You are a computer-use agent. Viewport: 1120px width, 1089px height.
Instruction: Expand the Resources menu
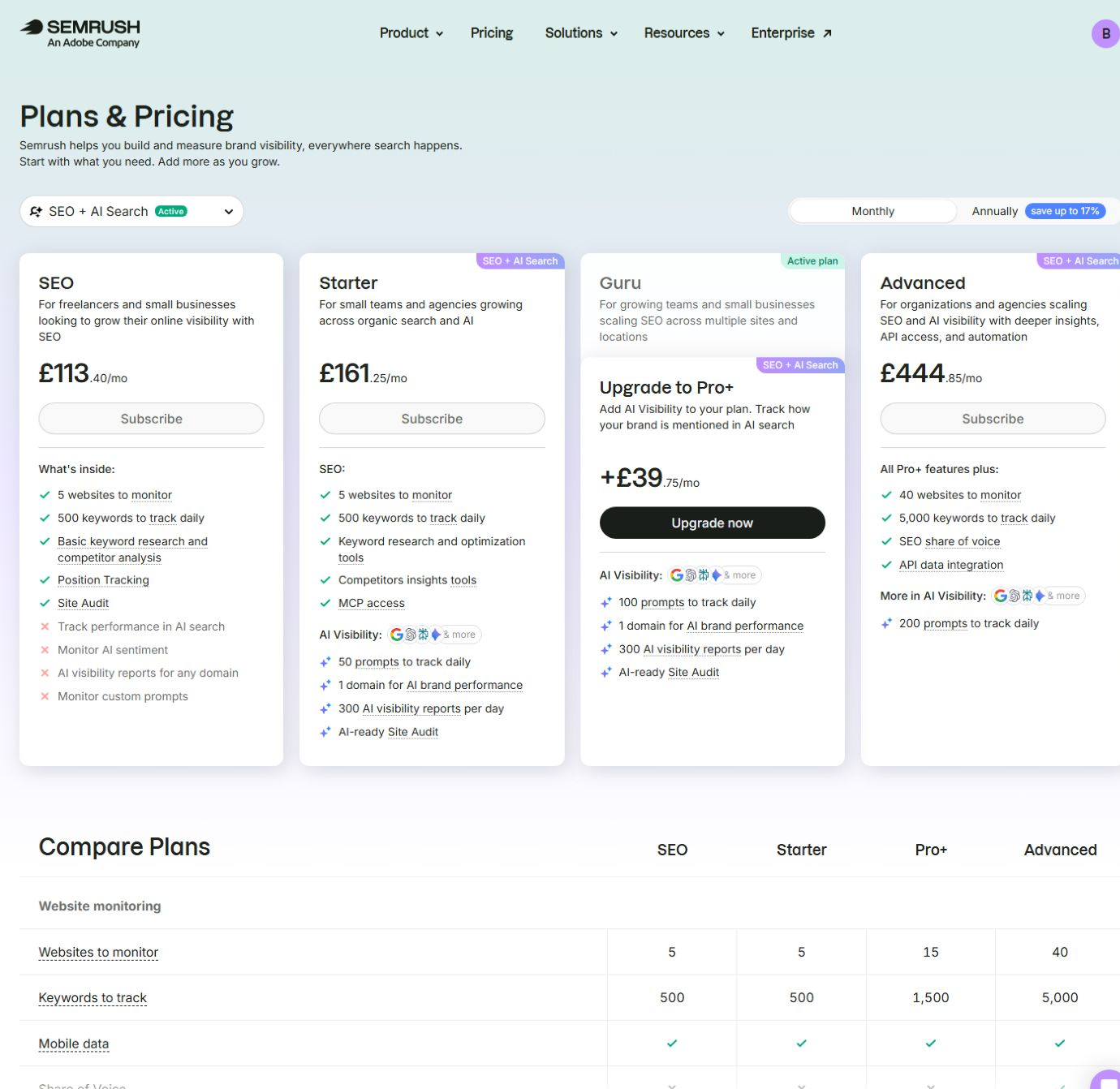(684, 33)
